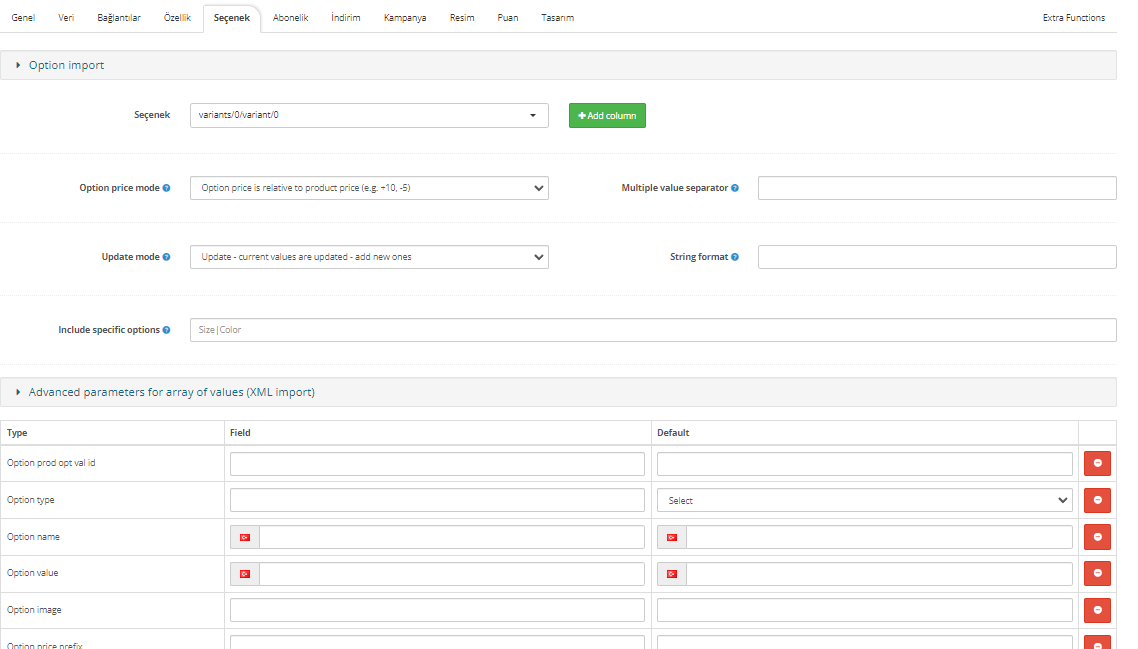
Task: Click help icon next to Multiple value separator
Action: point(734,188)
